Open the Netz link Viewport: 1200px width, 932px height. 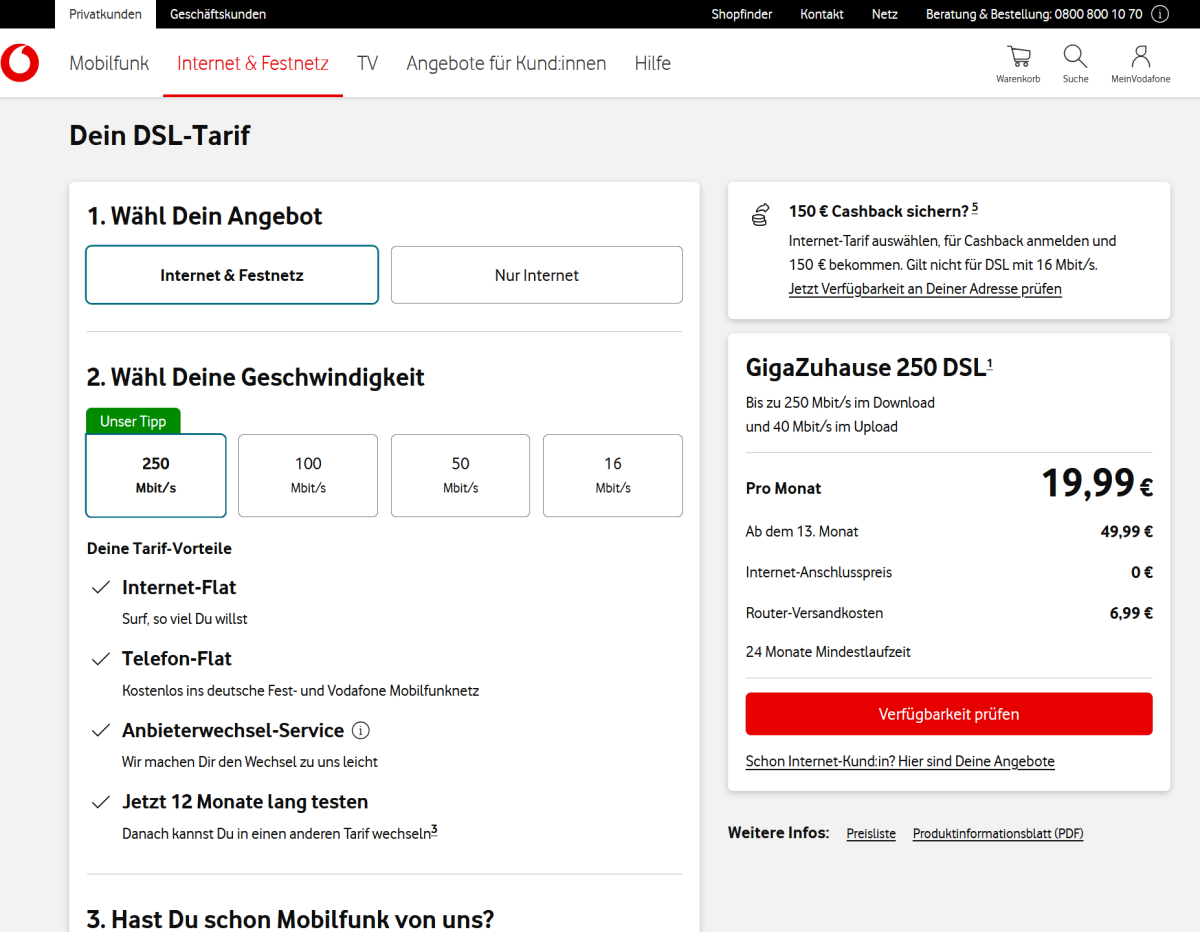(884, 14)
